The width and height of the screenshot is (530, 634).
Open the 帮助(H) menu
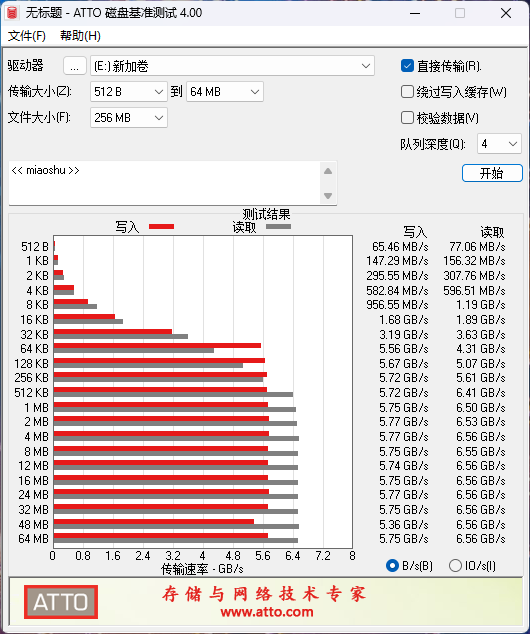pos(80,36)
